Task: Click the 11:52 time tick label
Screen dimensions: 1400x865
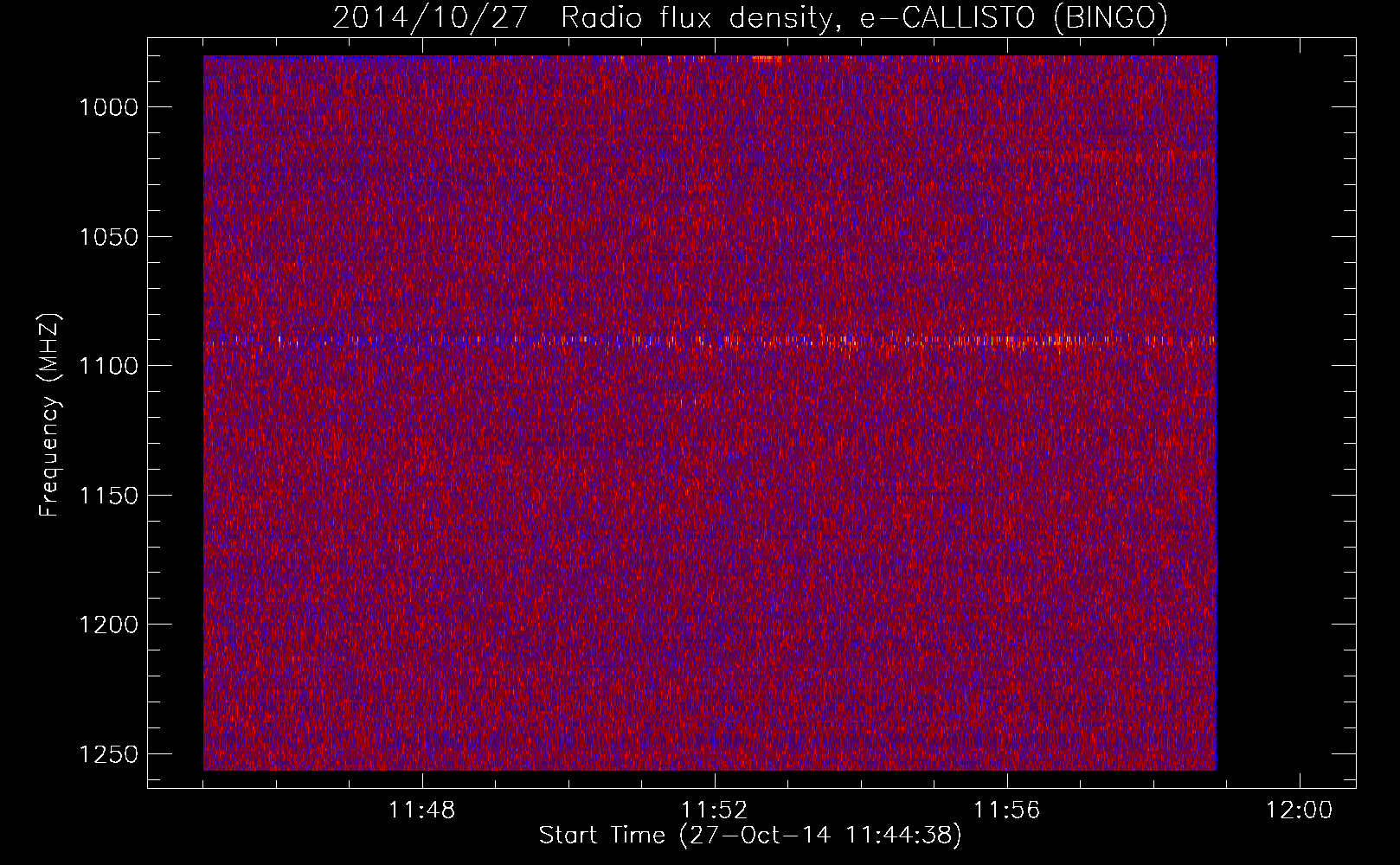Action: [x=715, y=811]
